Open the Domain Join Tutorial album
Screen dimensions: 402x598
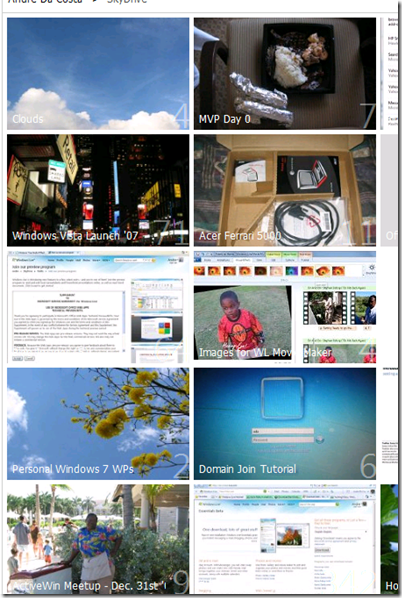(285, 424)
